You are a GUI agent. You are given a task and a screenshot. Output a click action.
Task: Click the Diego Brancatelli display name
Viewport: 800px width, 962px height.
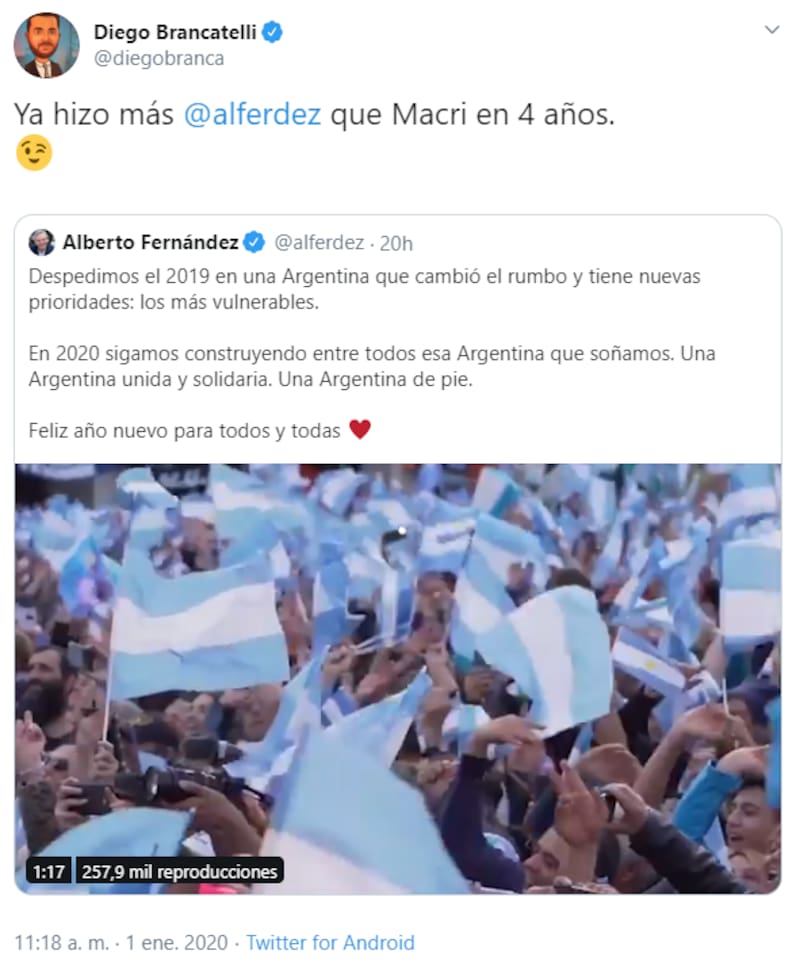coord(175,32)
